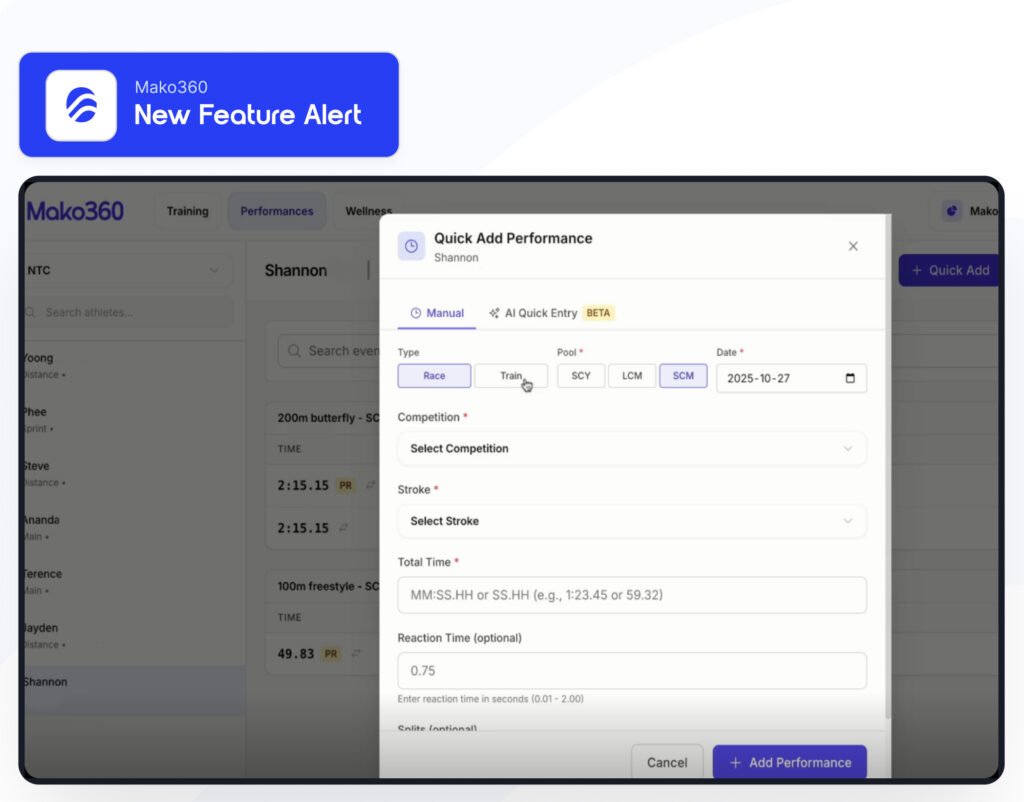The image size is (1024, 802).
Task: Click the sparkle icon for AI Quick Entry
Action: pyautogui.click(x=494, y=313)
